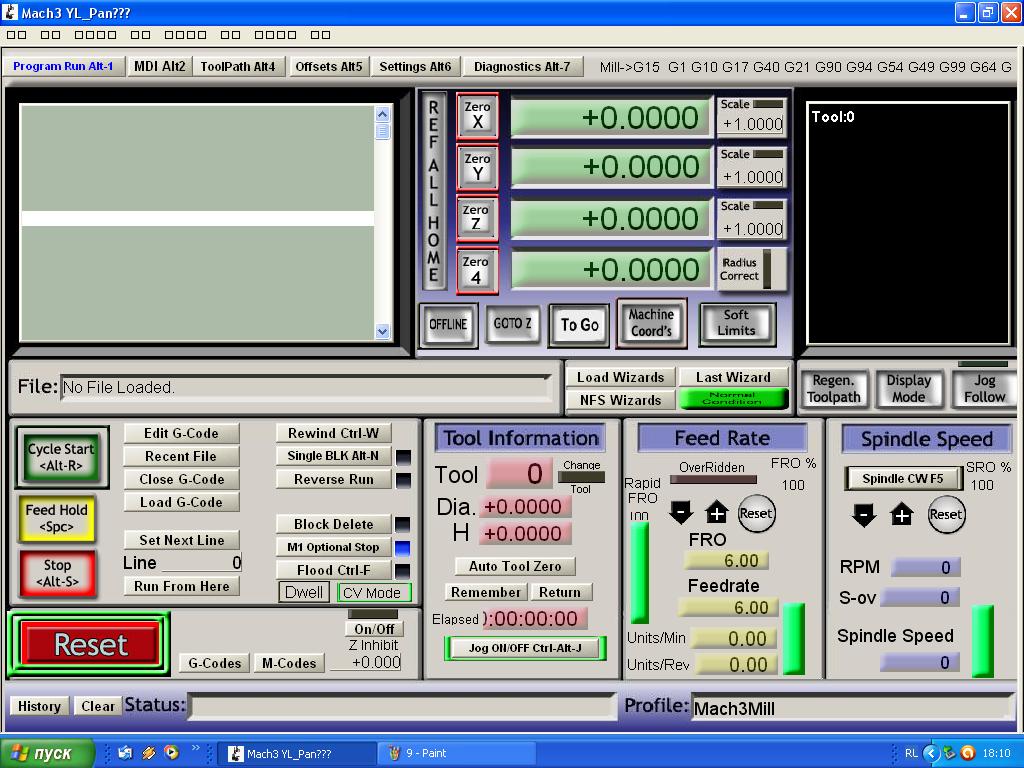Click the Stop Alt-S button
Viewport: 1024px width, 768px height.
click(x=57, y=573)
